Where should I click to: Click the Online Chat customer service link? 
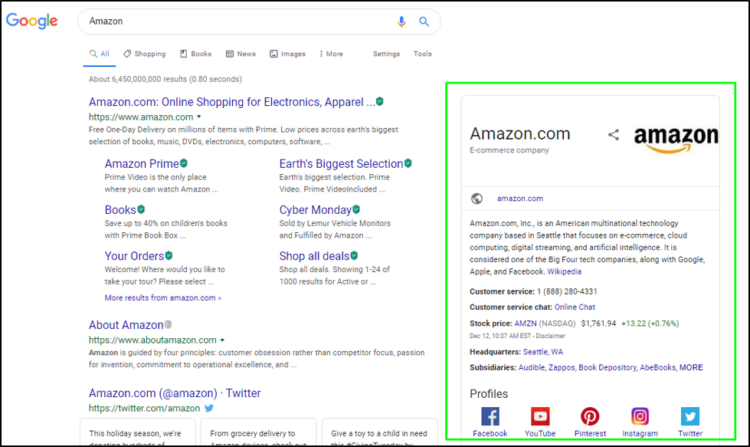(575, 307)
